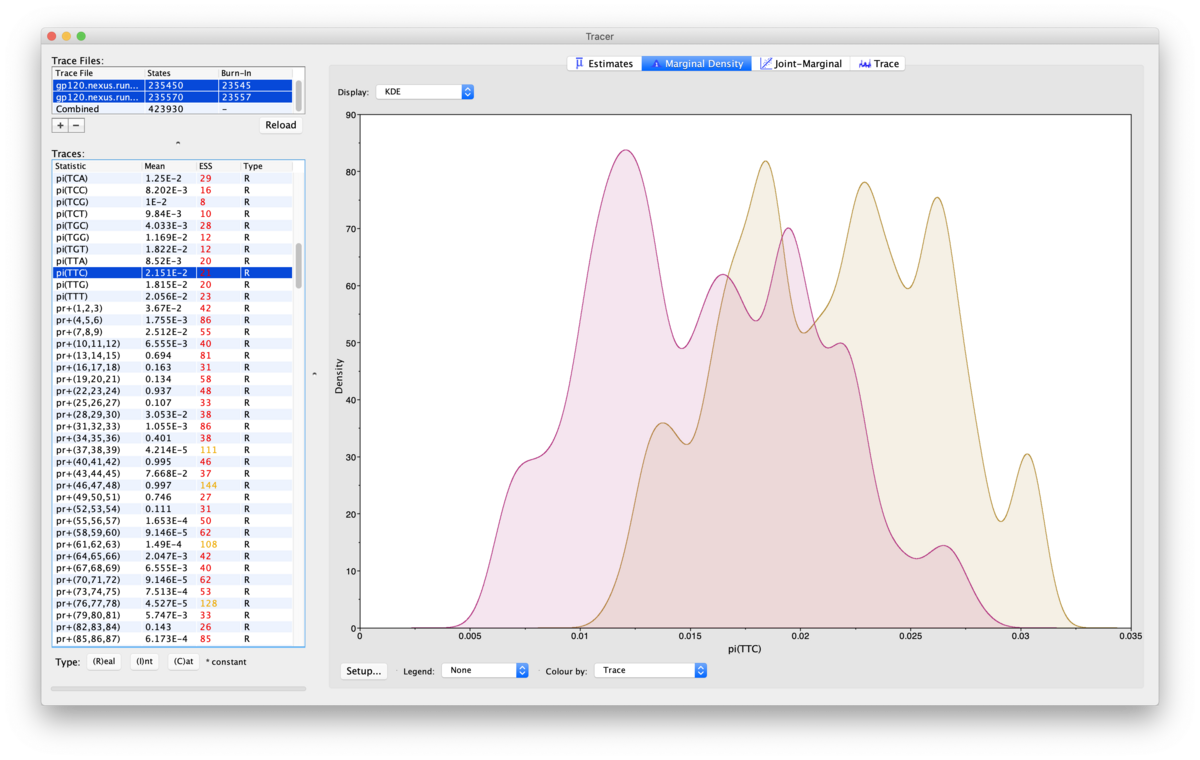
Task: Select first gp120.nexus.run trace file
Action: [172, 86]
